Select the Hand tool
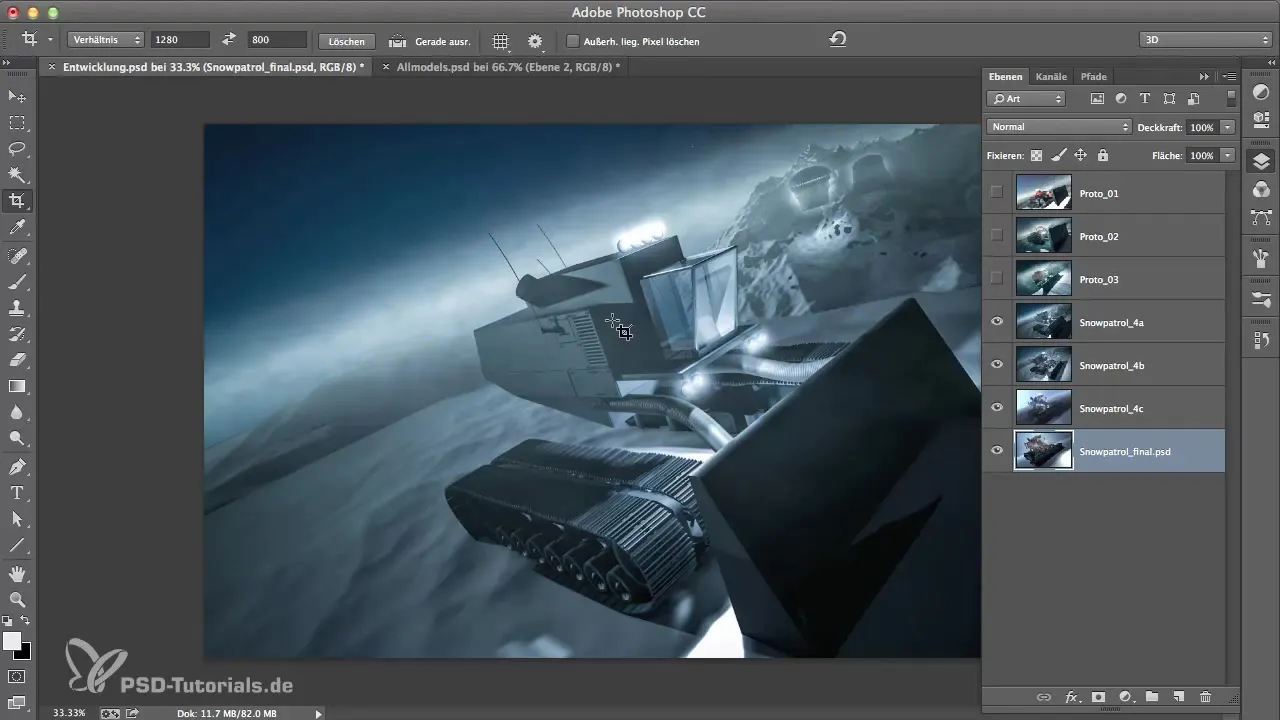 [x=17, y=574]
